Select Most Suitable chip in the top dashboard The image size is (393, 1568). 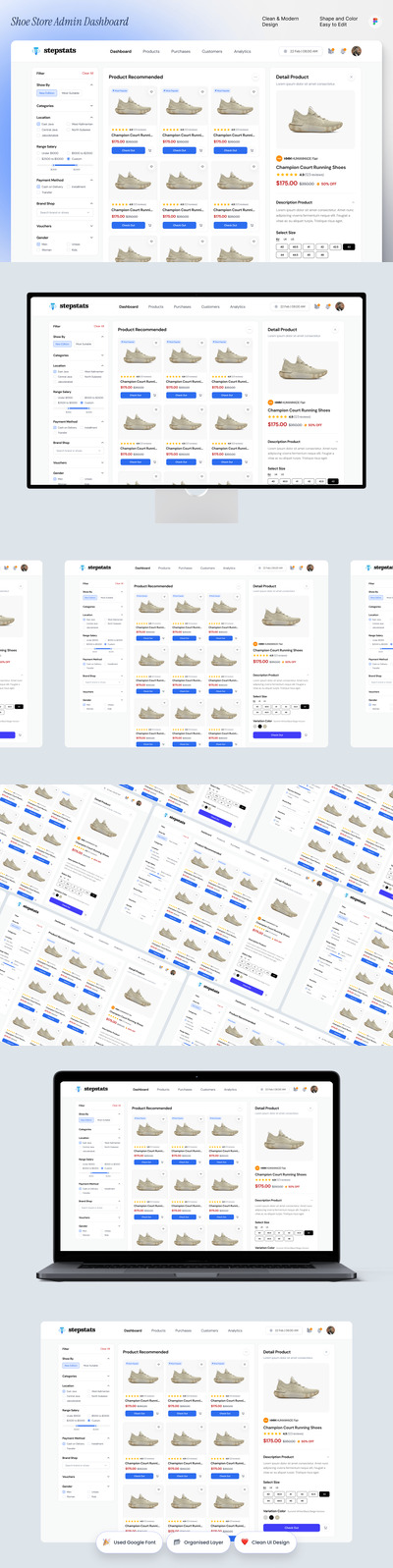[x=71, y=92]
